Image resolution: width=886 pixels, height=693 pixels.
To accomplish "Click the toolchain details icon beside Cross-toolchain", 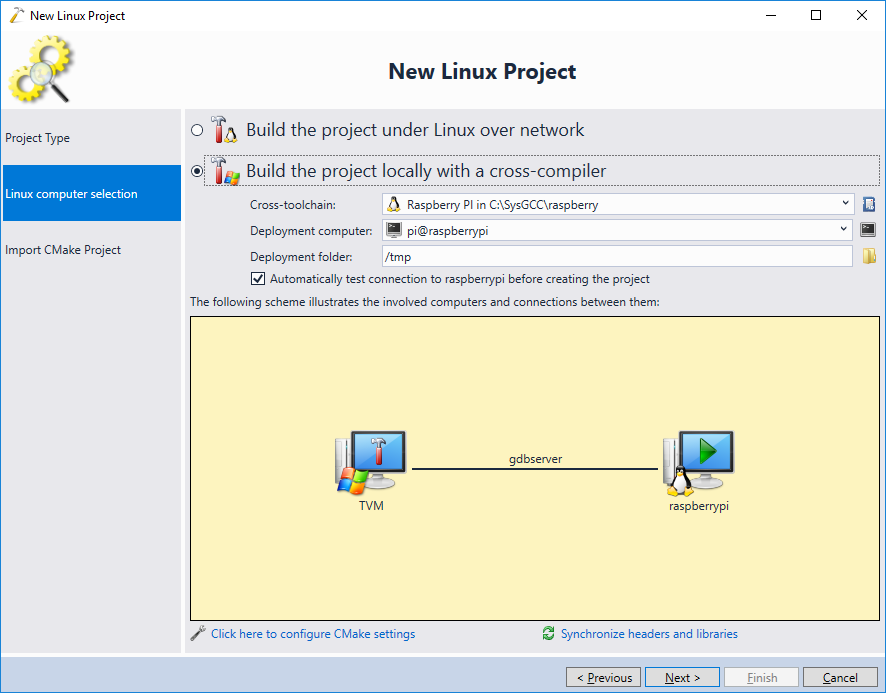I will pos(869,204).
